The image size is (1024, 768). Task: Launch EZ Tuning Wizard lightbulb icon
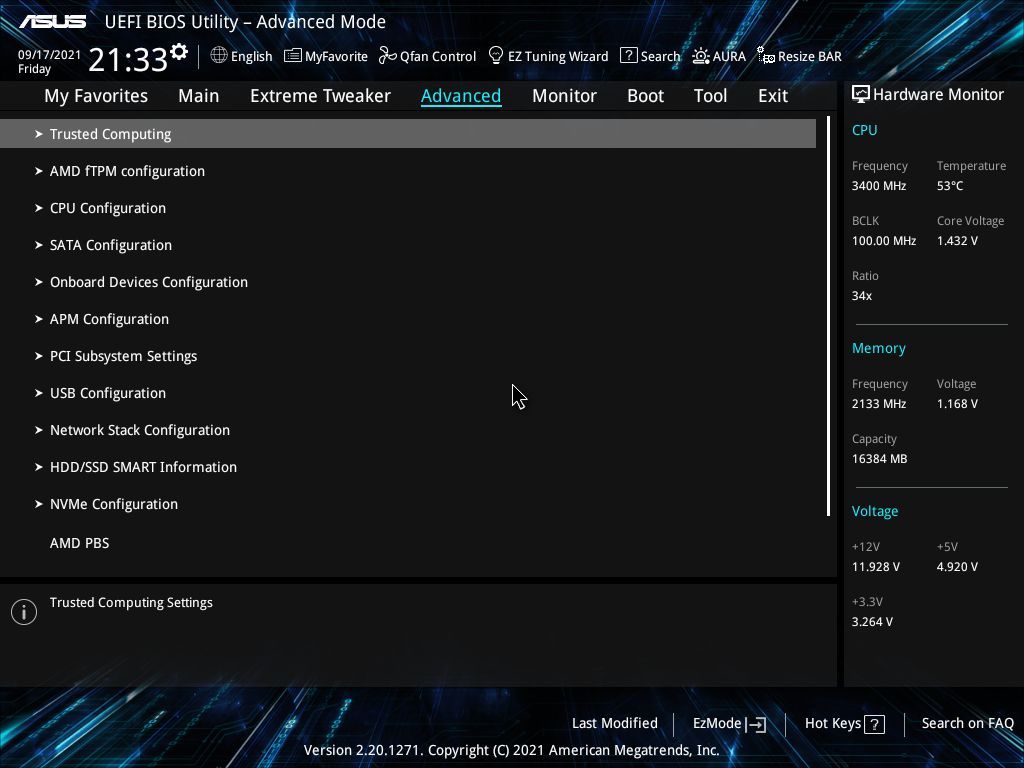coord(496,56)
